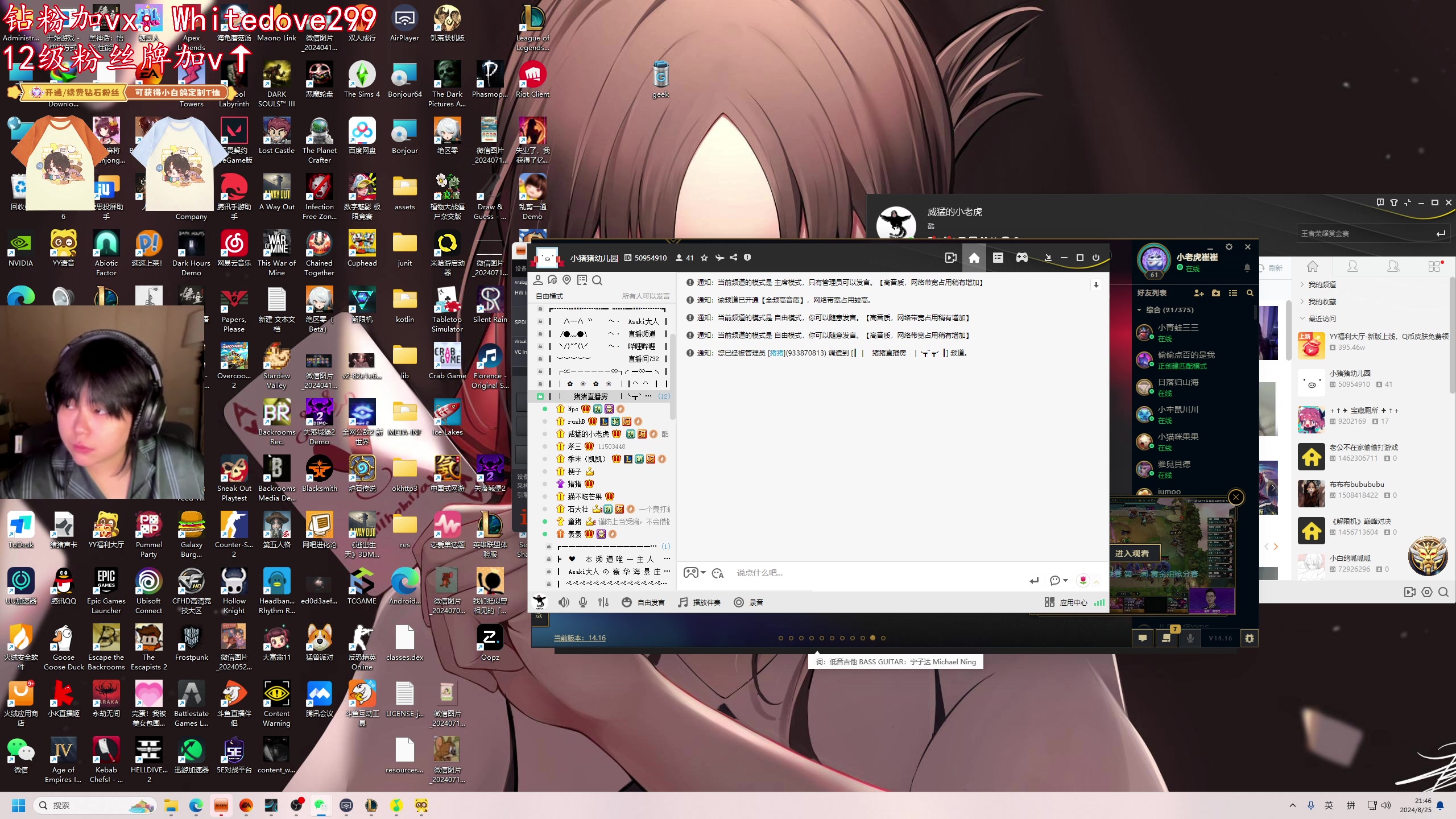Select user rushB in channel list

click(x=576, y=421)
